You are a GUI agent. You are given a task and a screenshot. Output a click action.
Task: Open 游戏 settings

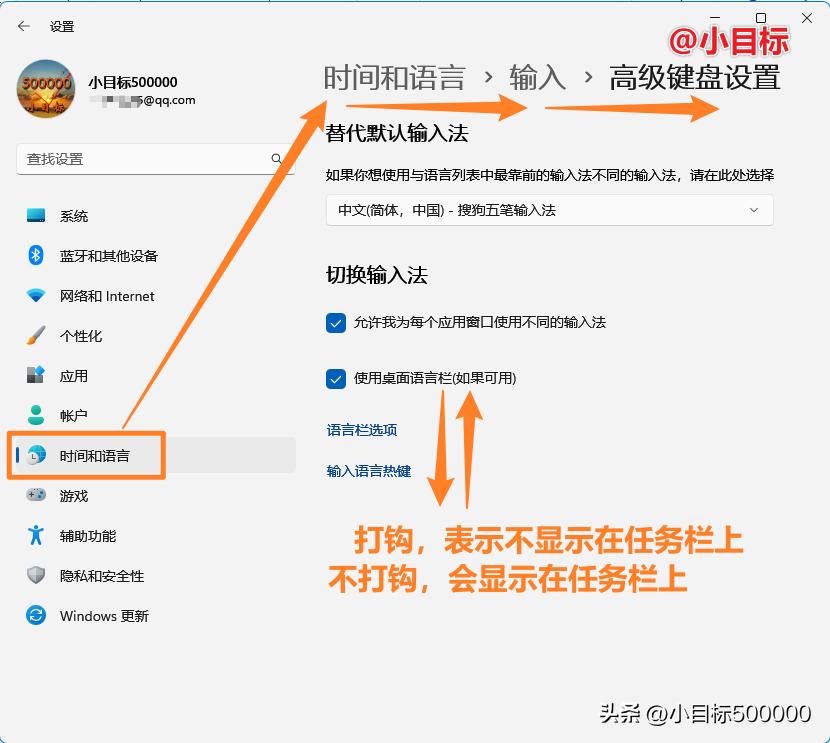click(73, 495)
